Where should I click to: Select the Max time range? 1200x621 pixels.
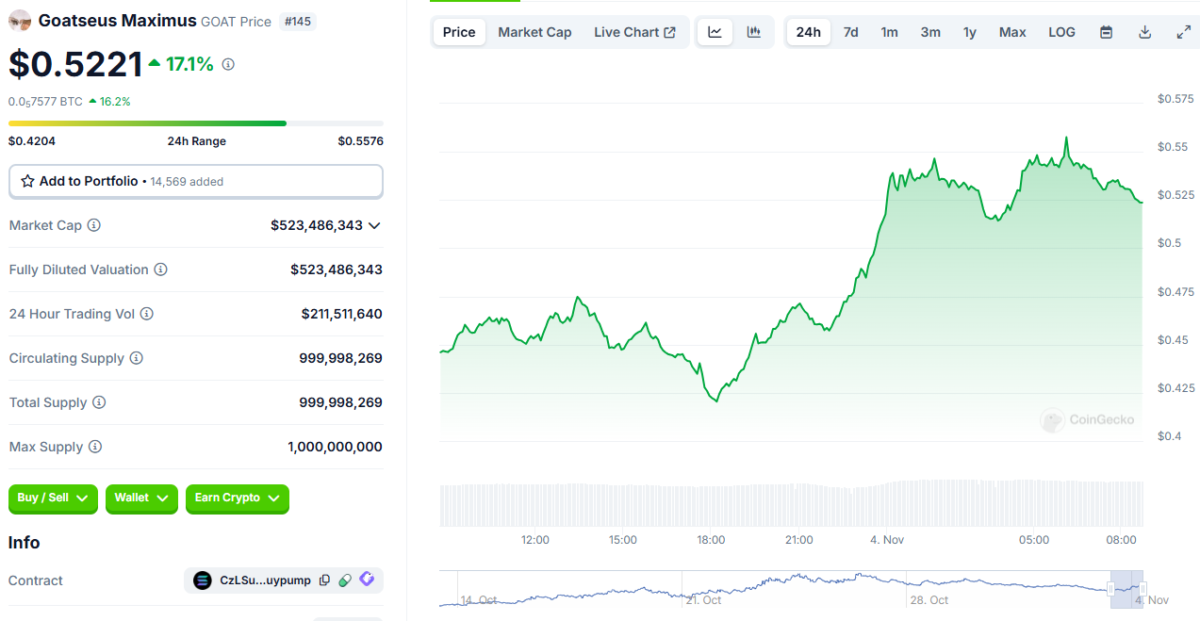[x=1013, y=32]
